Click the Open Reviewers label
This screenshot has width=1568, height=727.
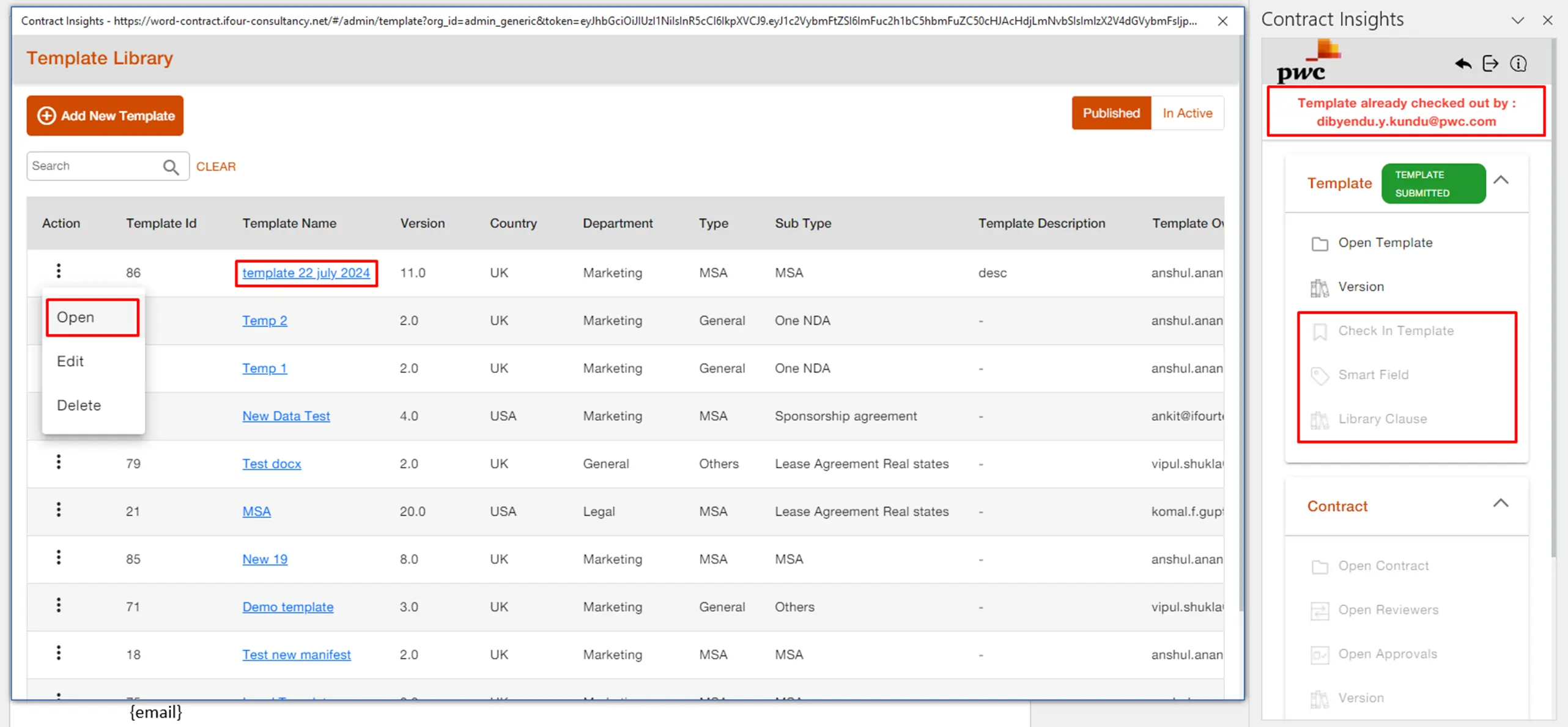(x=1388, y=610)
